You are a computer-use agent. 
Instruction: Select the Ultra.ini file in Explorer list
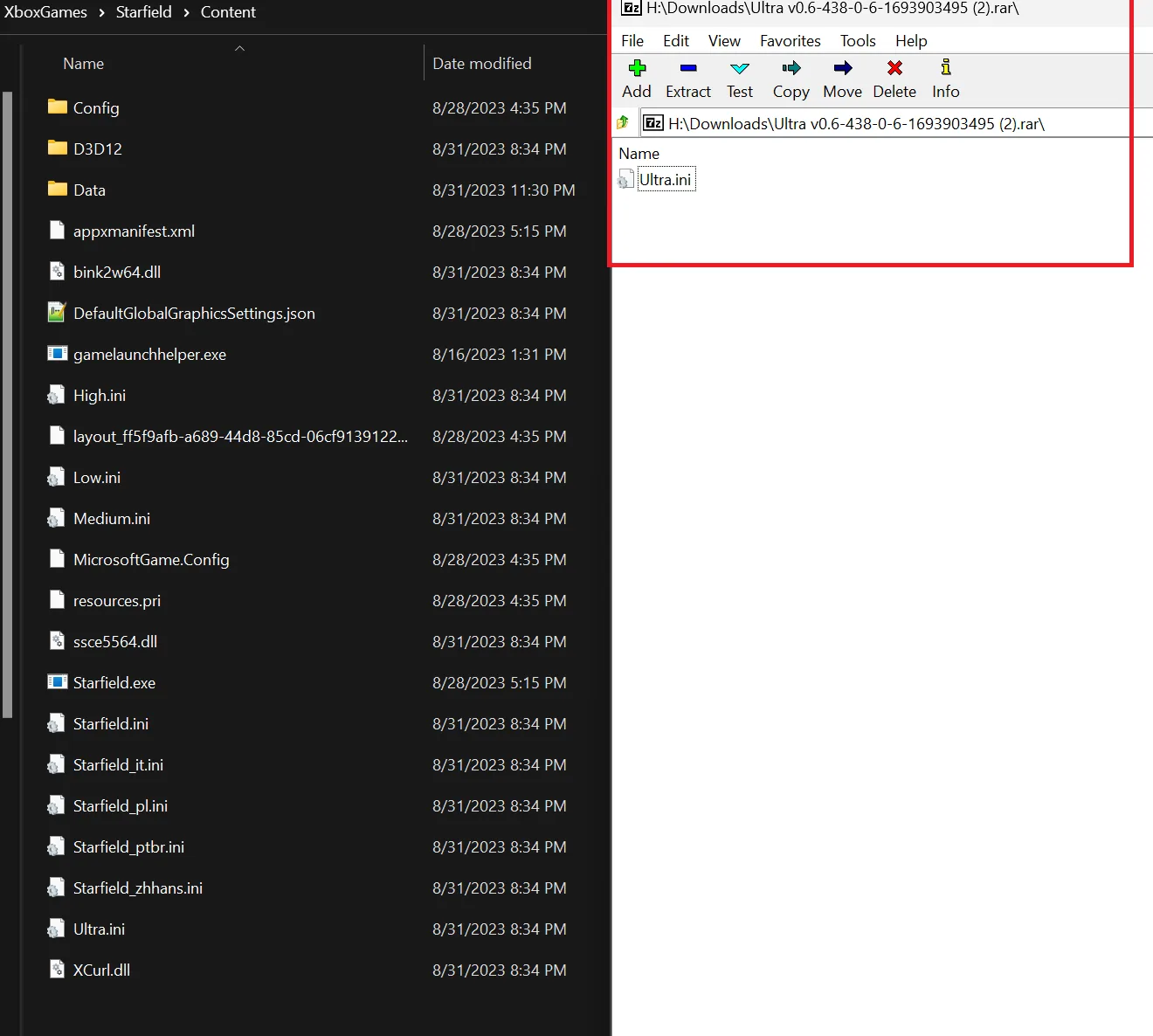coord(99,929)
